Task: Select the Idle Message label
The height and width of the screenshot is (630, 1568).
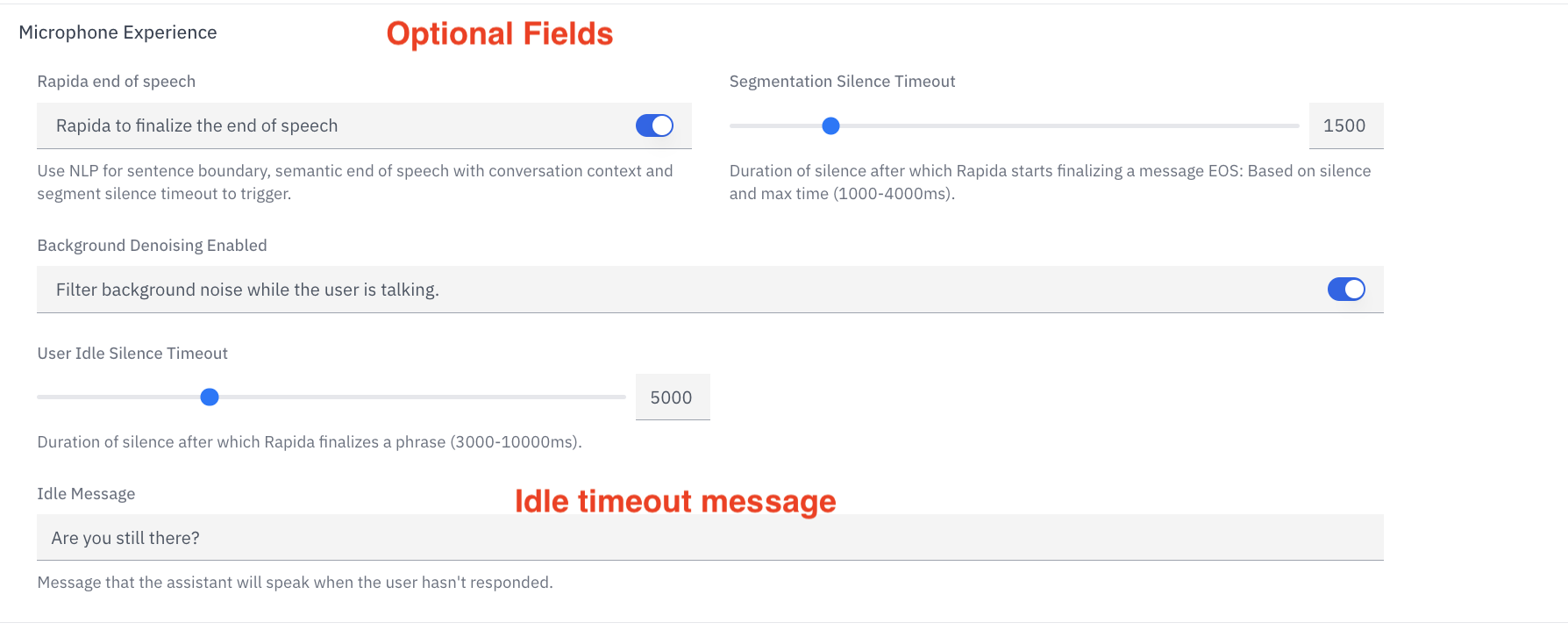Action: pyautogui.click(x=86, y=493)
